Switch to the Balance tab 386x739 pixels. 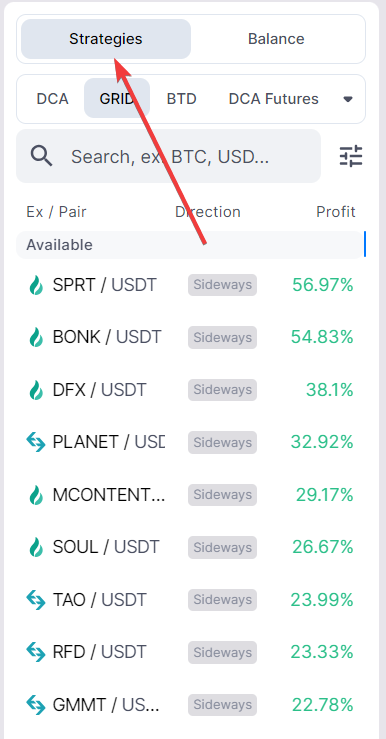[x=276, y=39]
